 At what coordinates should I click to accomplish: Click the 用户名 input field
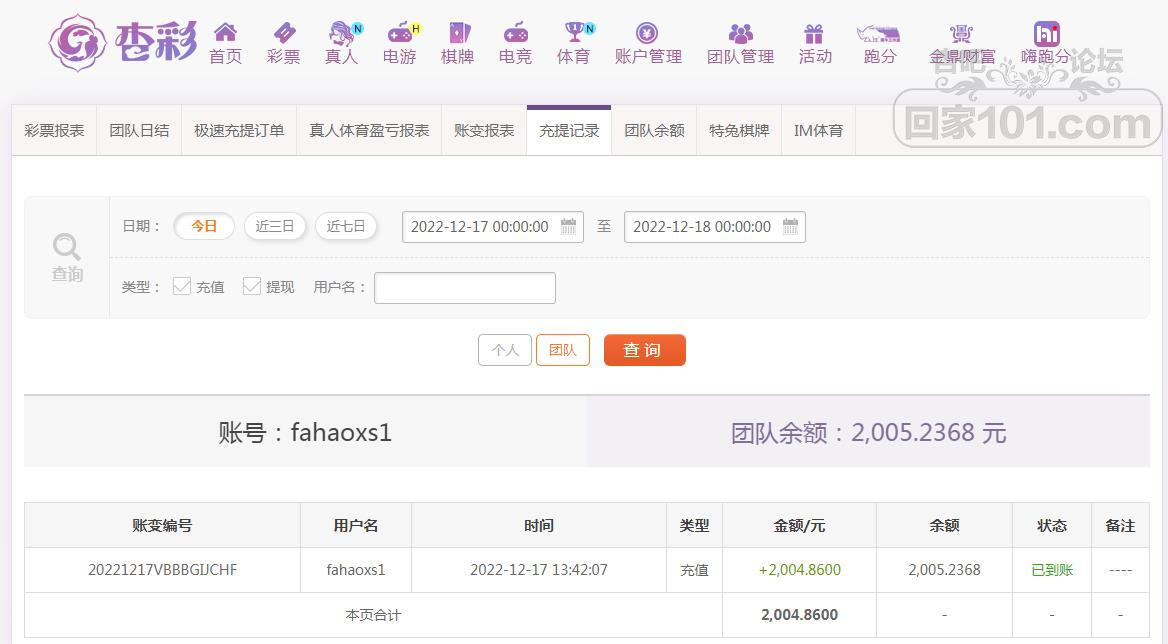[x=465, y=288]
